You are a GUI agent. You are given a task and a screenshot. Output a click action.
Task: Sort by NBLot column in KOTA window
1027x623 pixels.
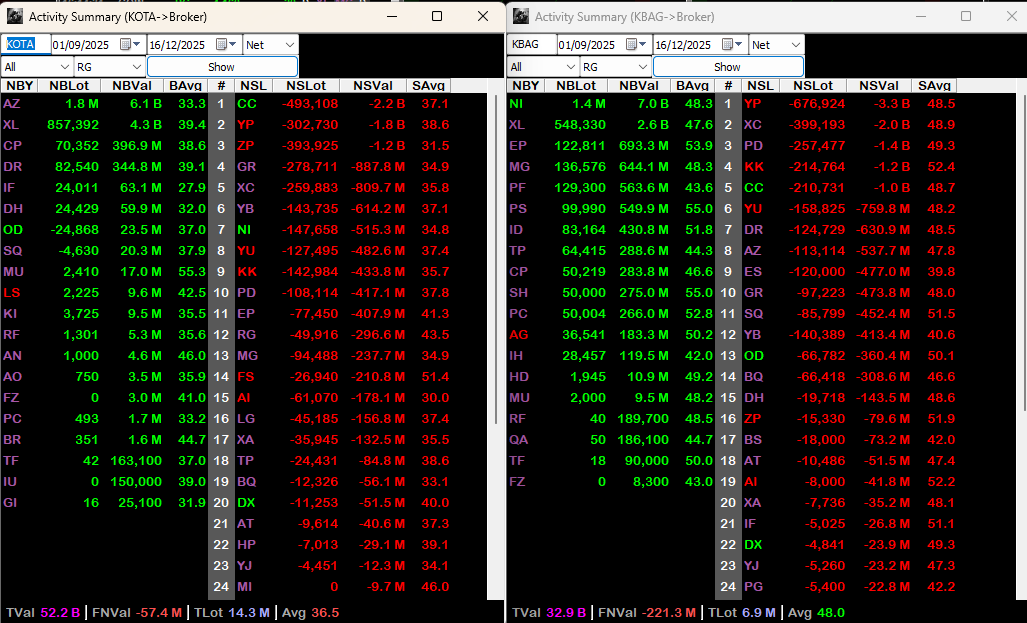coord(69,86)
